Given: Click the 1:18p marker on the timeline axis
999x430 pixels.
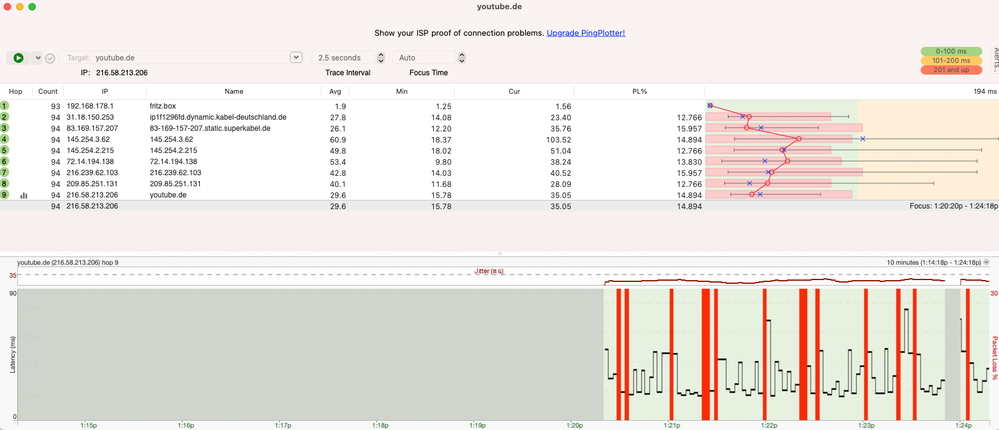Looking at the screenshot, I should [380, 424].
